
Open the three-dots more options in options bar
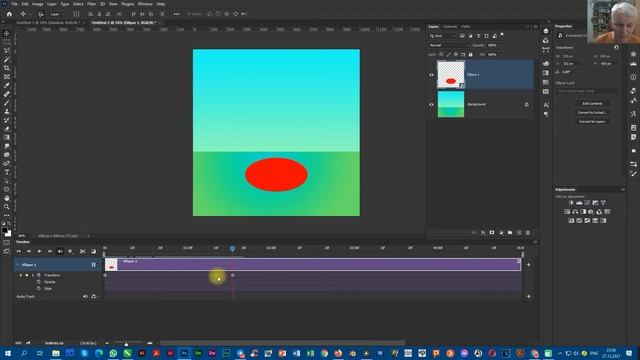point(176,14)
